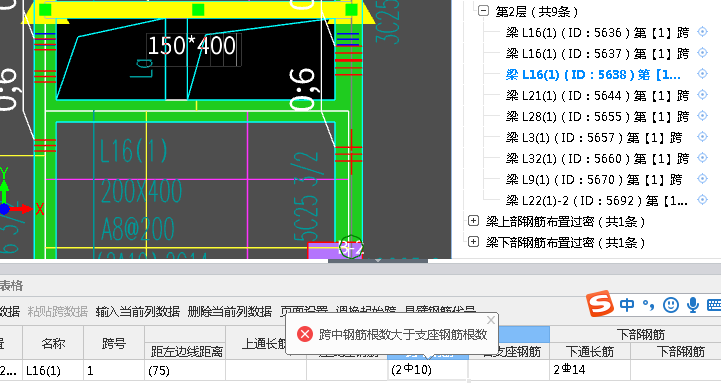721x392 pixels.
Task: Click the 下通长筋 column header
Action: [x=589, y=352]
